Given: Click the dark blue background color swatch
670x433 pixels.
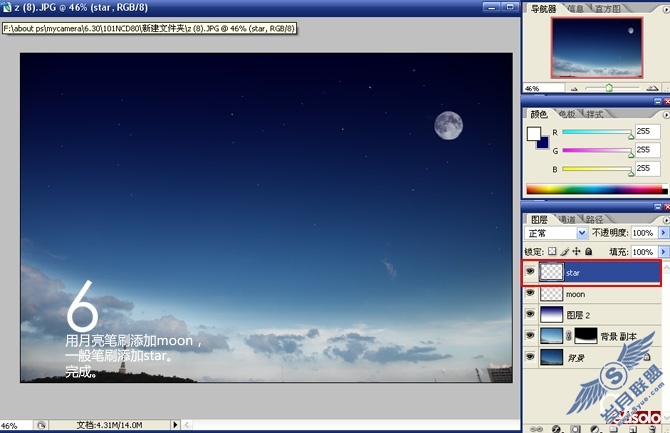Looking at the screenshot, I should click(x=543, y=143).
